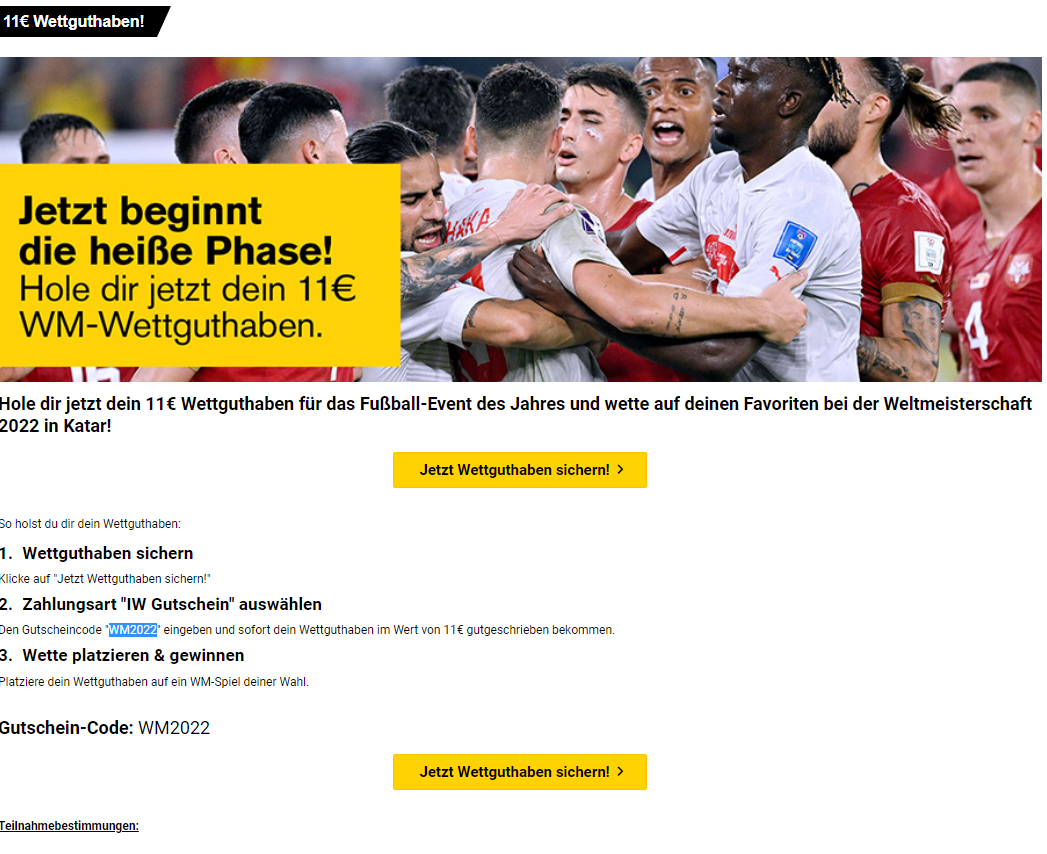Click heading '3. Wette platzieren & gewinnen'
The width and height of the screenshot is (1047, 854).
point(122,656)
